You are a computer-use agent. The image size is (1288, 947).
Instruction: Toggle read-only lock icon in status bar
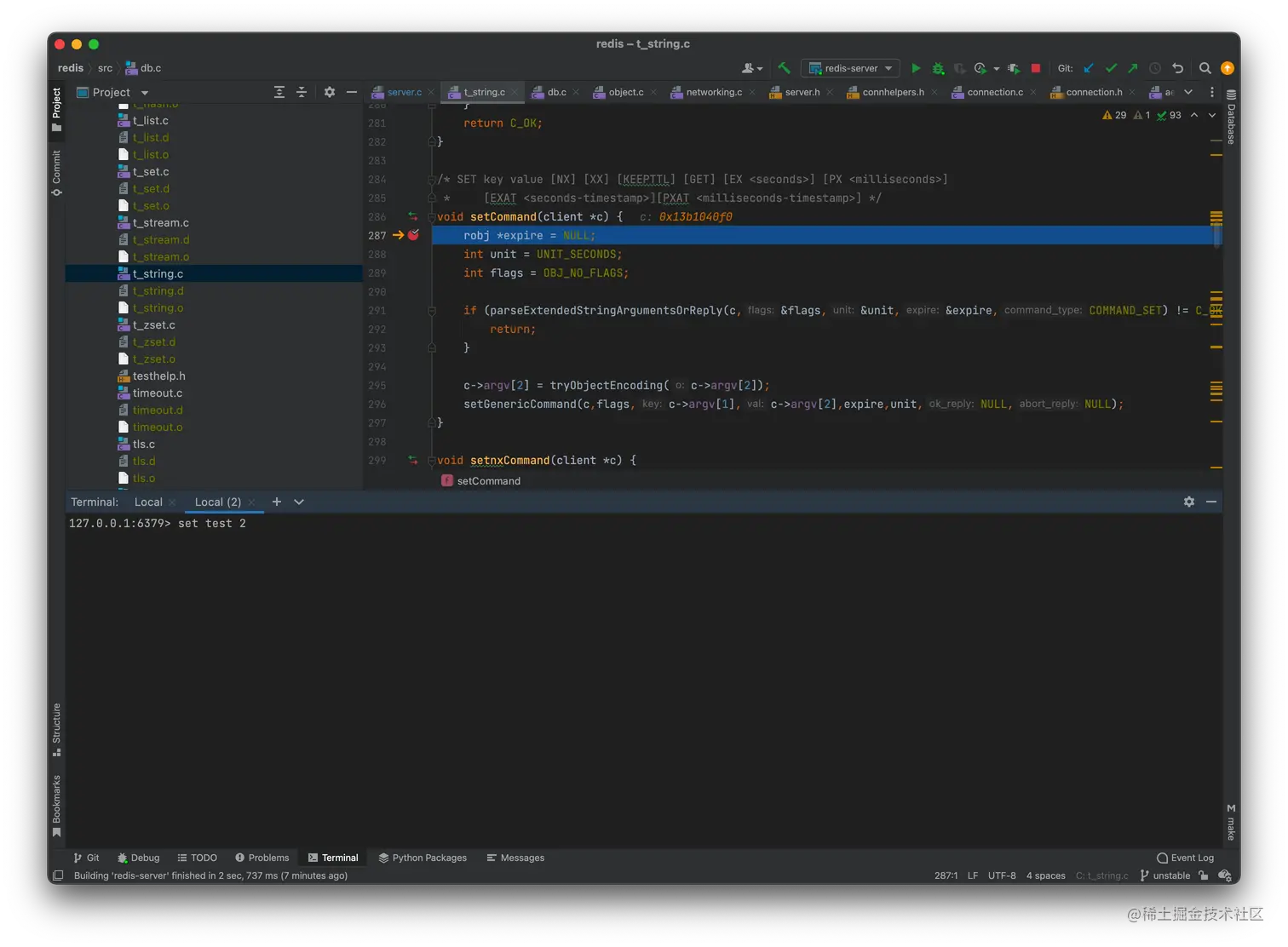pos(1203,875)
